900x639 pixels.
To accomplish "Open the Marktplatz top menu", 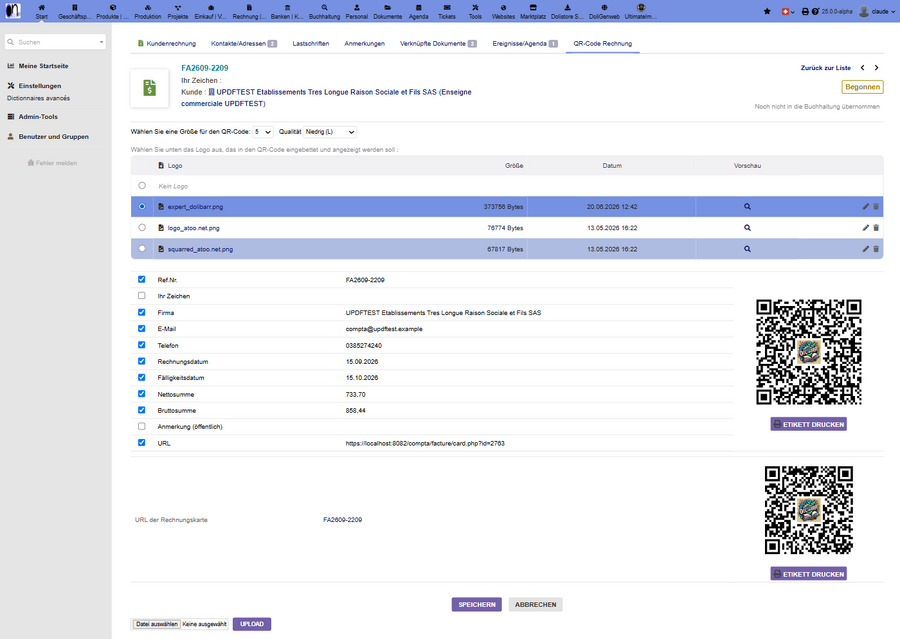I will click(x=533, y=11).
